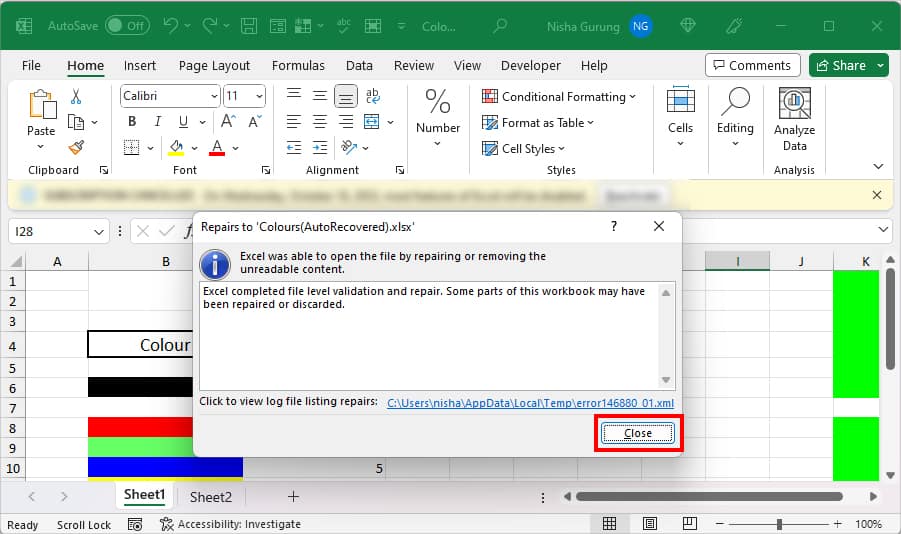Click Merge & Center icon
The image size is (901, 534).
coord(372,121)
